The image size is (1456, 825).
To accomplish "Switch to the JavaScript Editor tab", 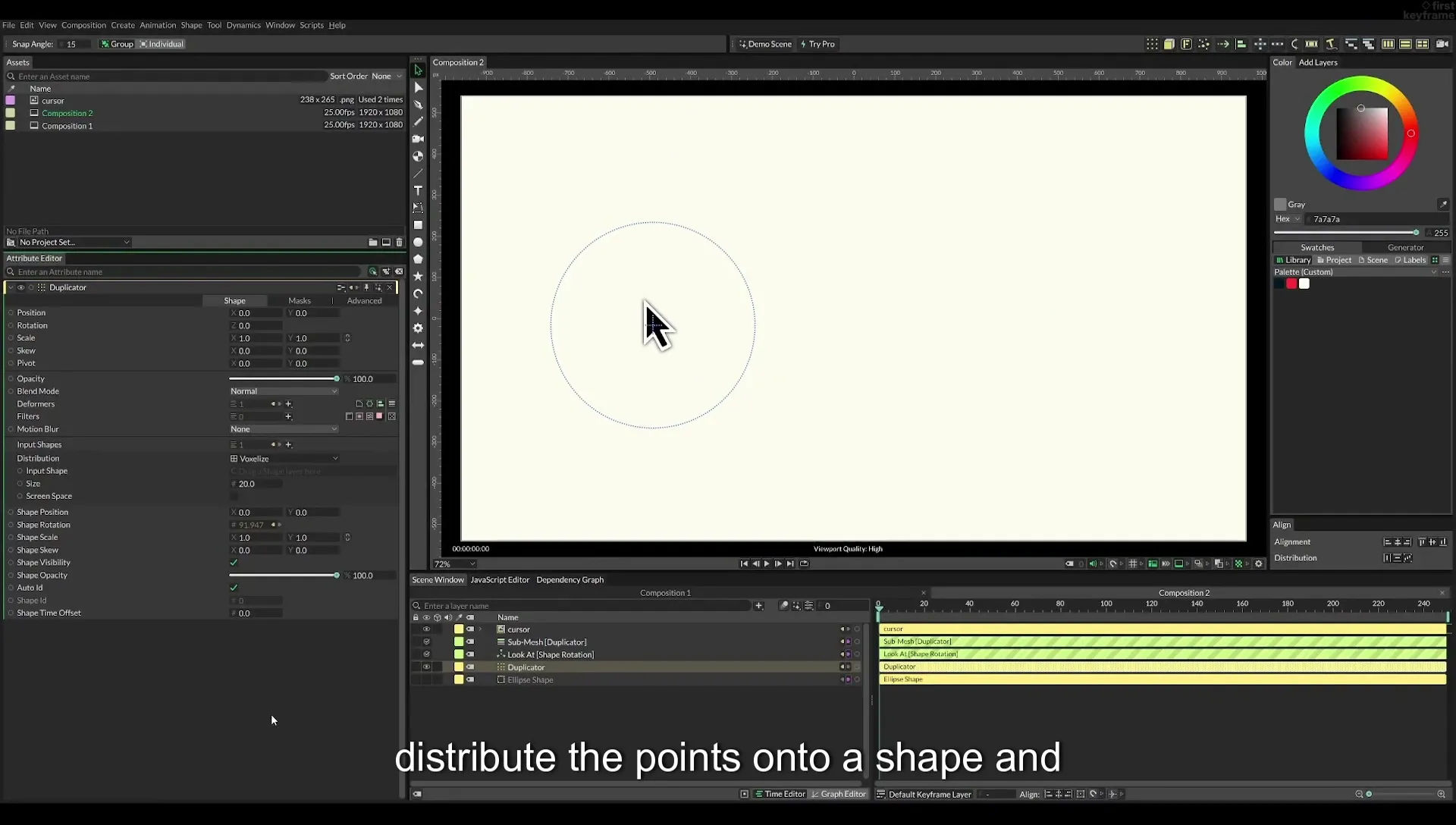I will [500, 580].
